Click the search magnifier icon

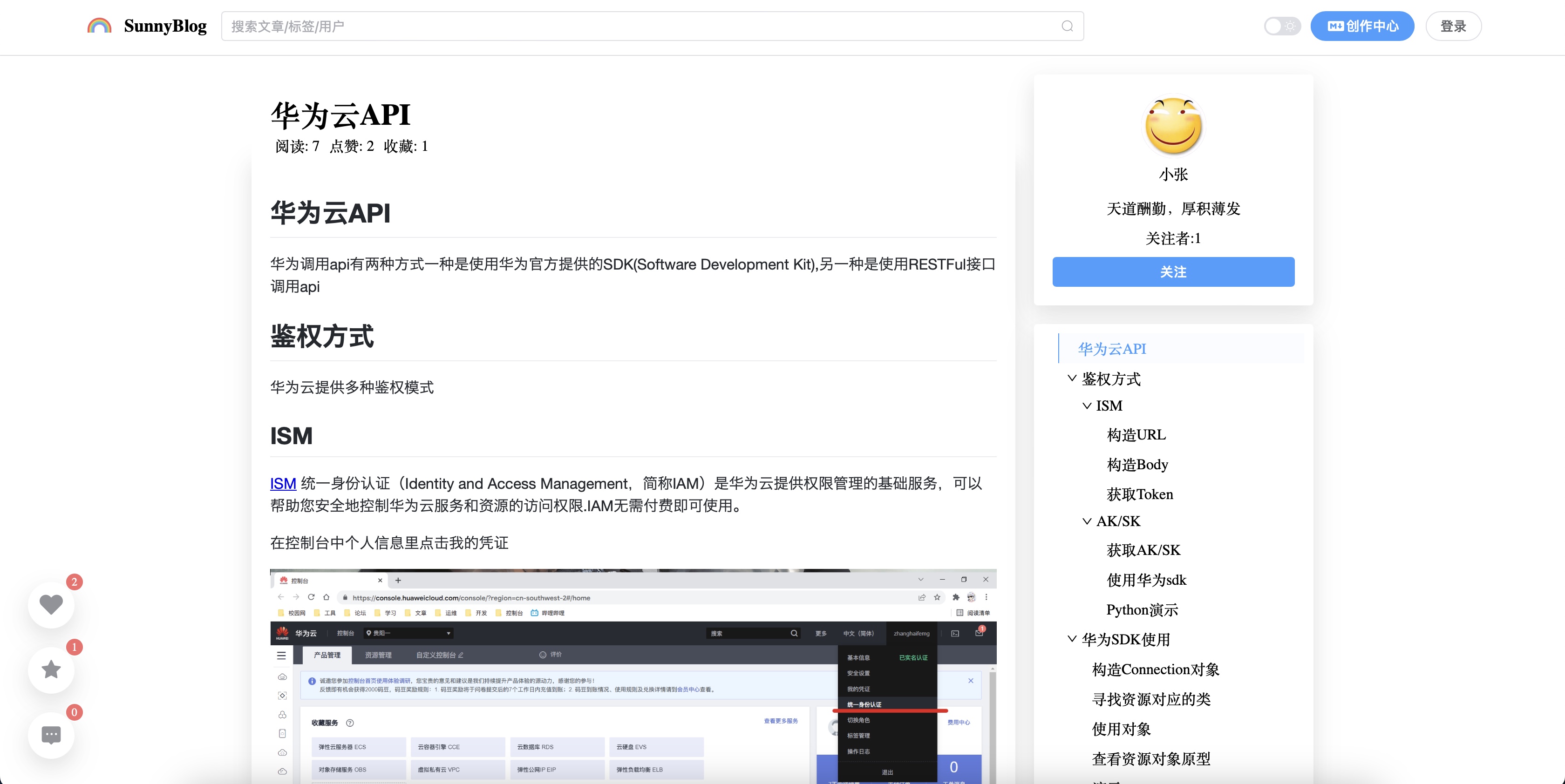(1067, 26)
